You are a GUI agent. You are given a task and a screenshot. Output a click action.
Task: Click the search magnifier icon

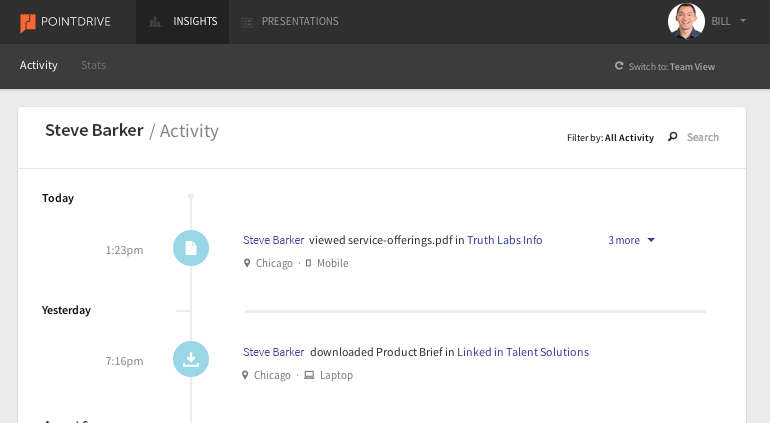[673, 137]
